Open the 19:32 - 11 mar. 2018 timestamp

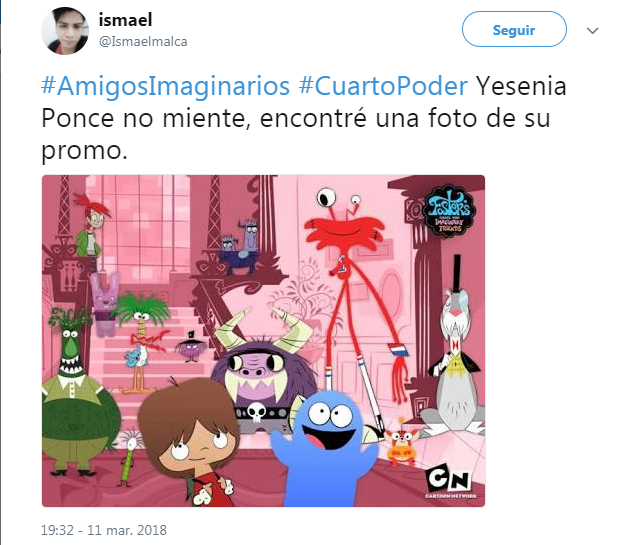tap(104, 530)
